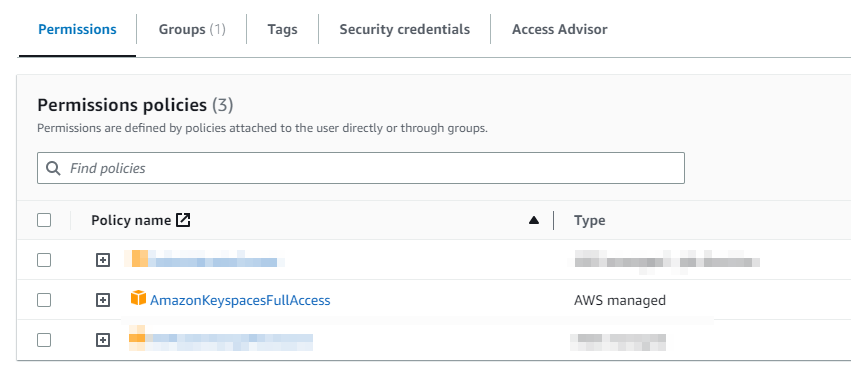Select all policies with header checkbox

(x=44, y=220)
